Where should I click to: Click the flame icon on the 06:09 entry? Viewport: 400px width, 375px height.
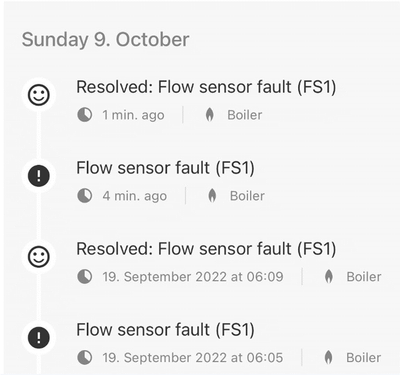(329, 277)
